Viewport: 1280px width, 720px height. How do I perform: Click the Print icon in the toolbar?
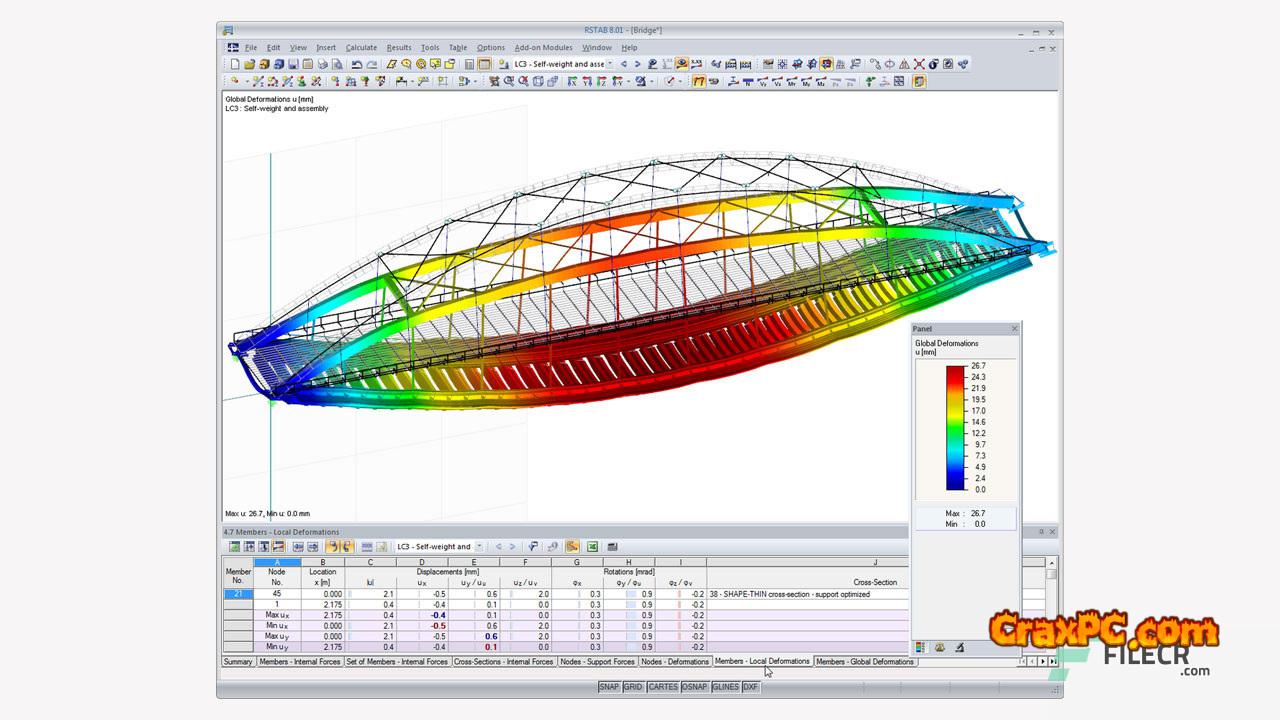[x=323, y=64]
